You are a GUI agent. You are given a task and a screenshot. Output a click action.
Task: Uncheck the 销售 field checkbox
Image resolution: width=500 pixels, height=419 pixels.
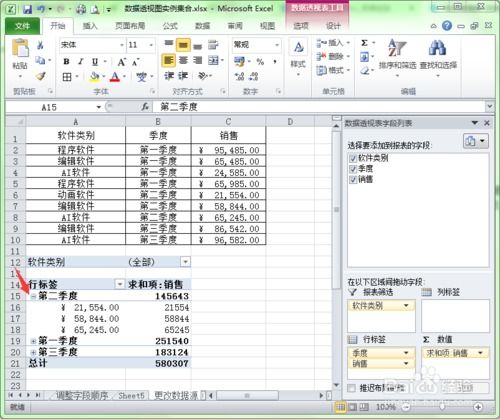click(353, 180)
